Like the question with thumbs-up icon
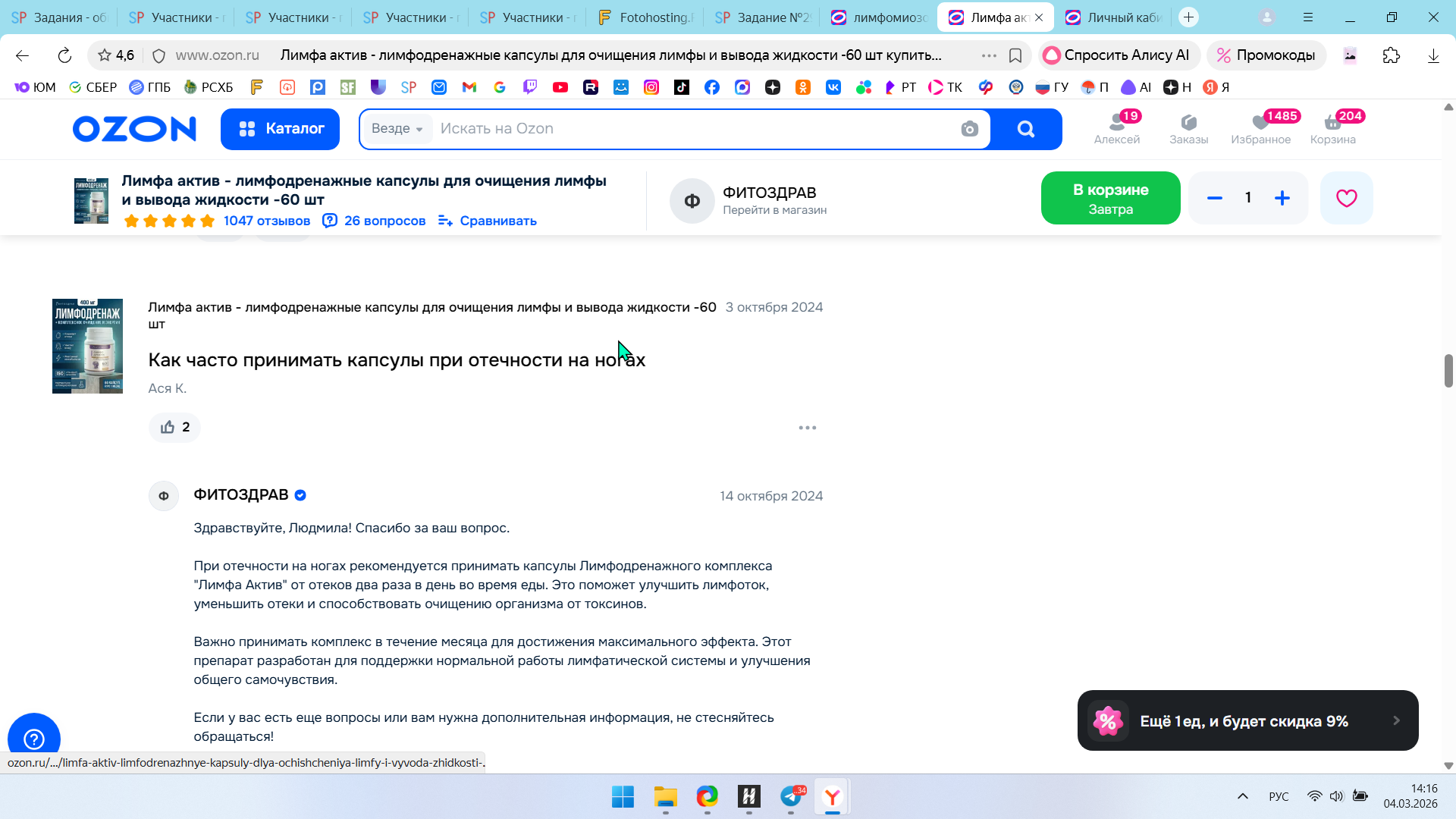The width and height of the screenshot is (1456, 819). pyautogui.click(x=168, y=427)
